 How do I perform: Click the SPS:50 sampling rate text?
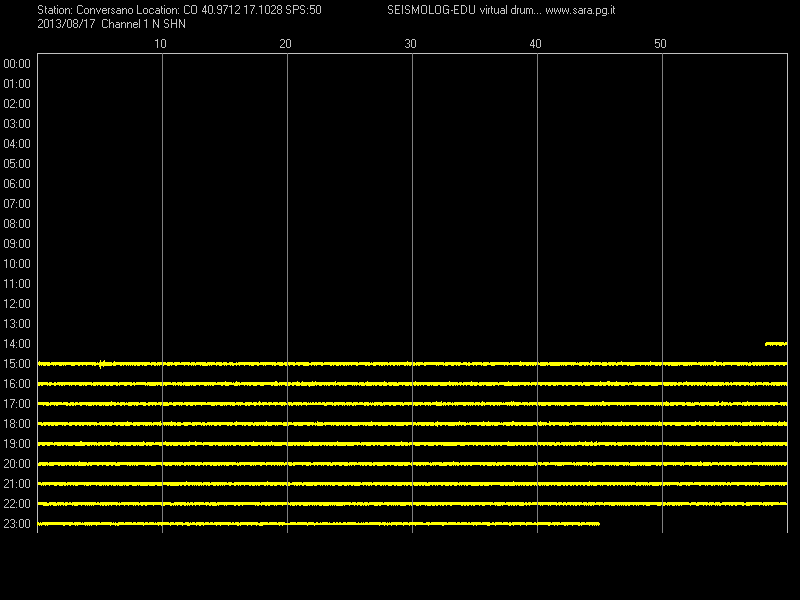(x=304, y=10)
